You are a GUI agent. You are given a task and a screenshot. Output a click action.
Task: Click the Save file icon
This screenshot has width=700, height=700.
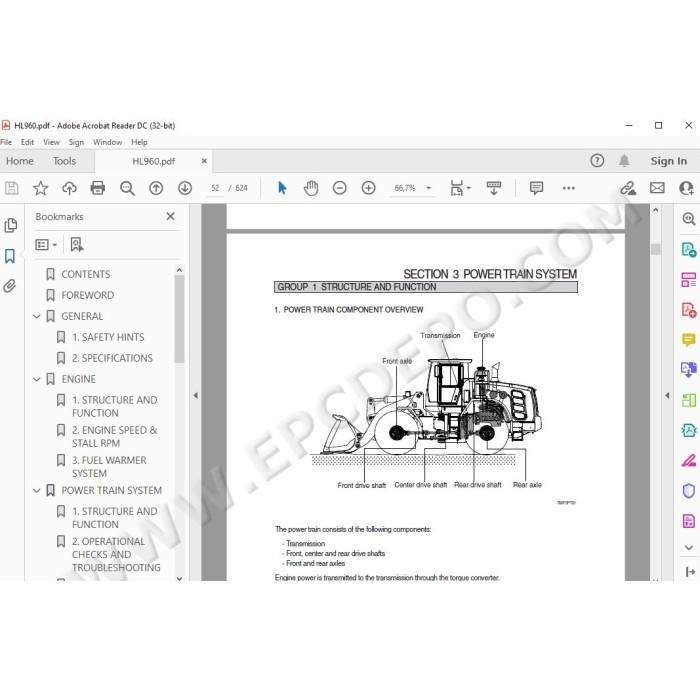12,188
